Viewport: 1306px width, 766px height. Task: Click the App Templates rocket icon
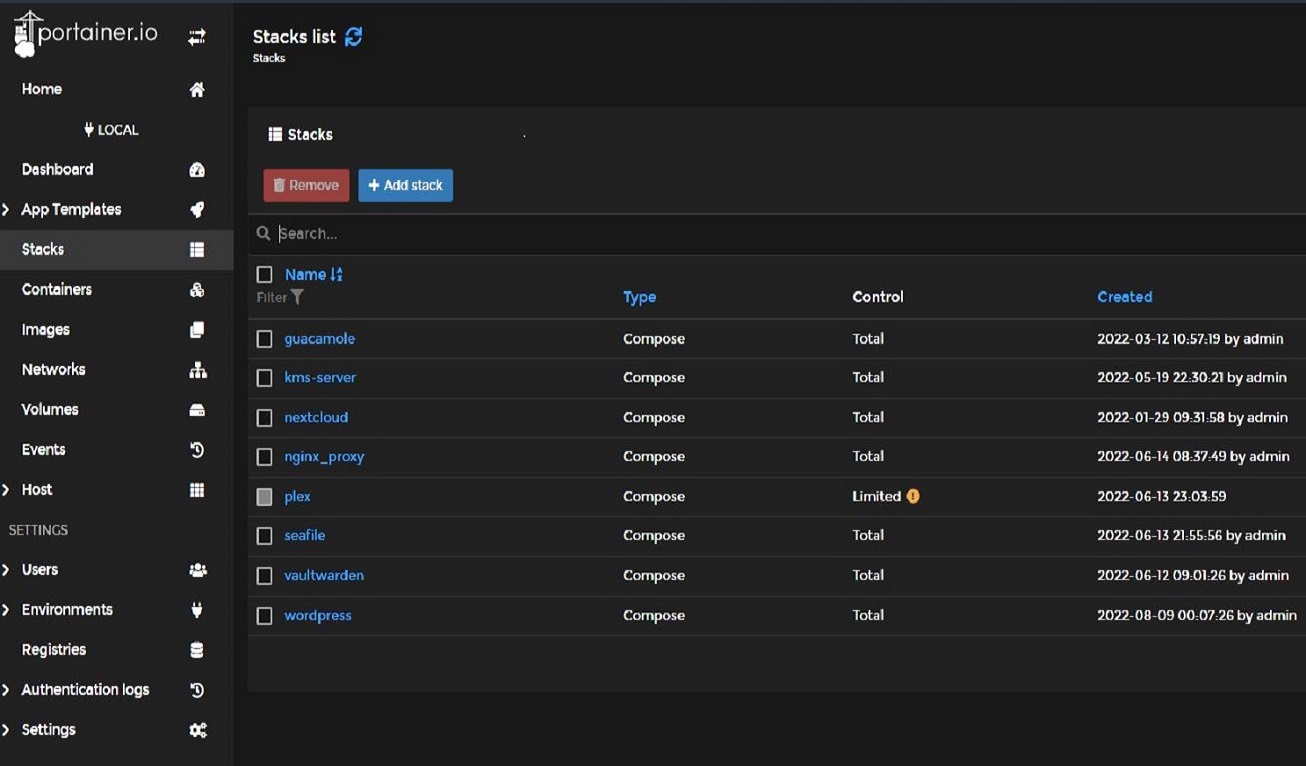[197, 209]
